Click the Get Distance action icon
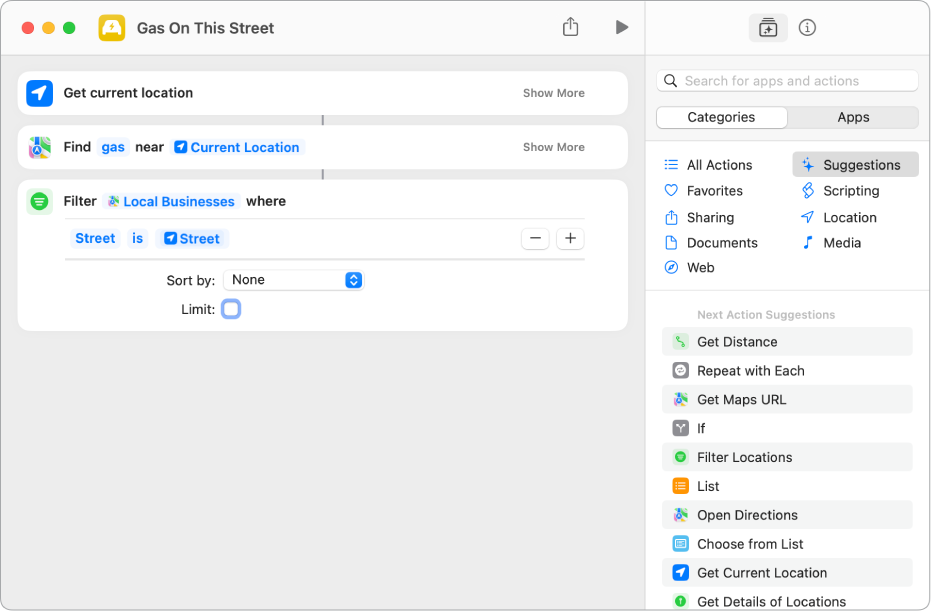932x612 pixels. (x=680, y=342)
